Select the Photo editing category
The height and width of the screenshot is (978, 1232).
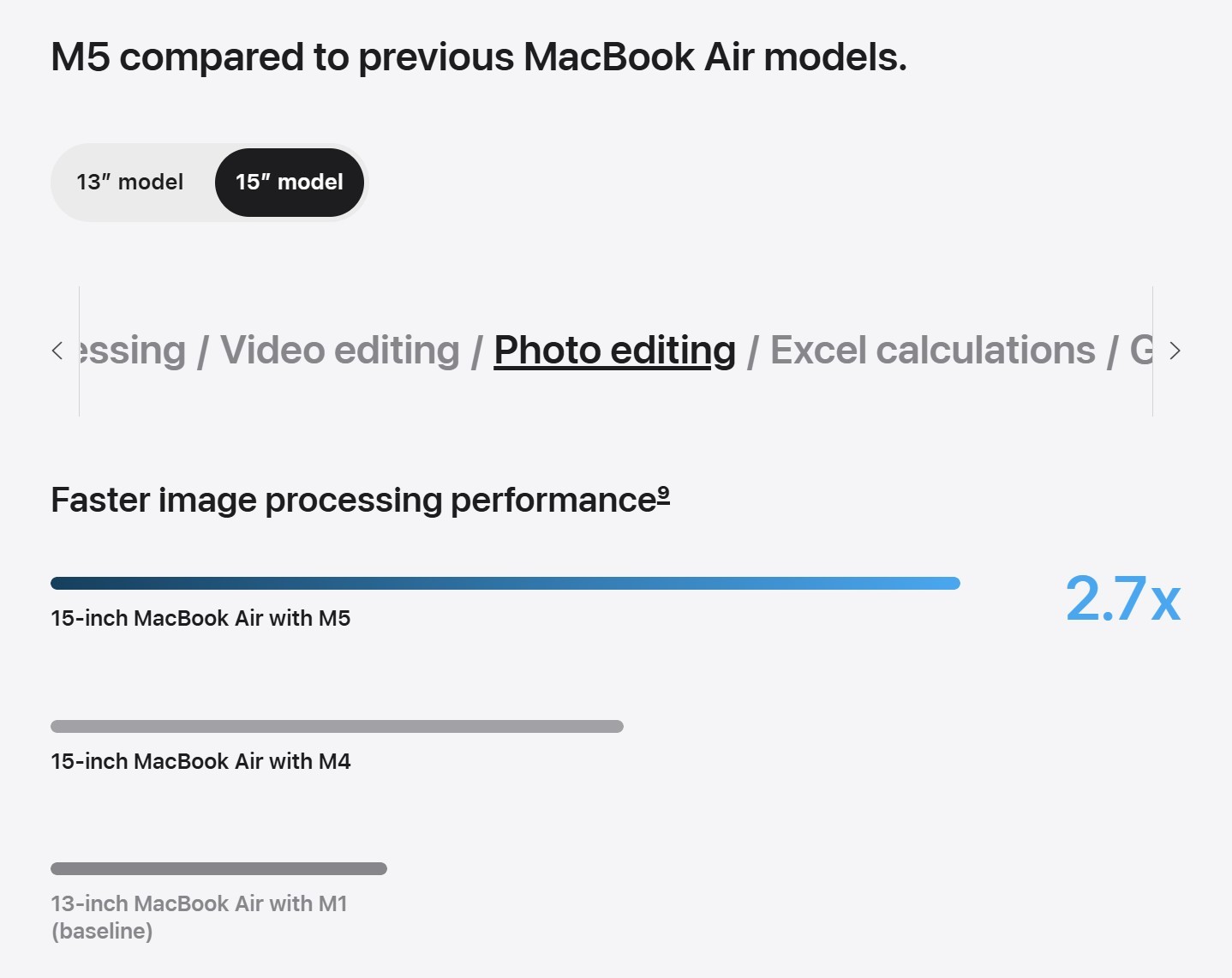point(614,350)
